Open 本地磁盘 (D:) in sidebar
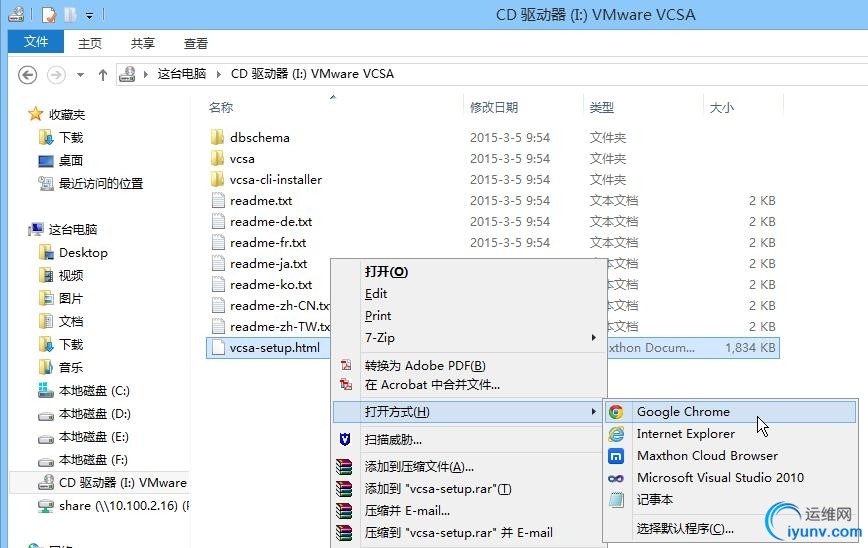Viewport: 868px width, 548px height. (95, 413)
